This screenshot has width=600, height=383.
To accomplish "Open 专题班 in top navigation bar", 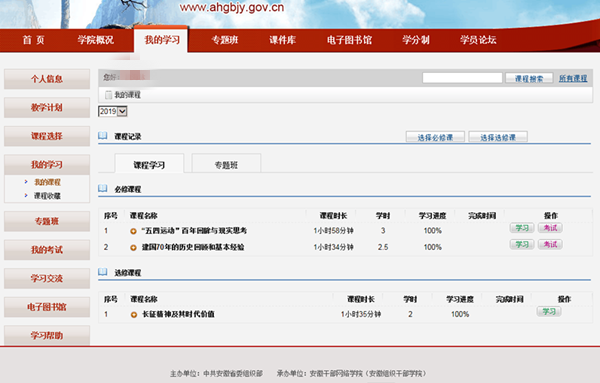I will pos(225,40).
